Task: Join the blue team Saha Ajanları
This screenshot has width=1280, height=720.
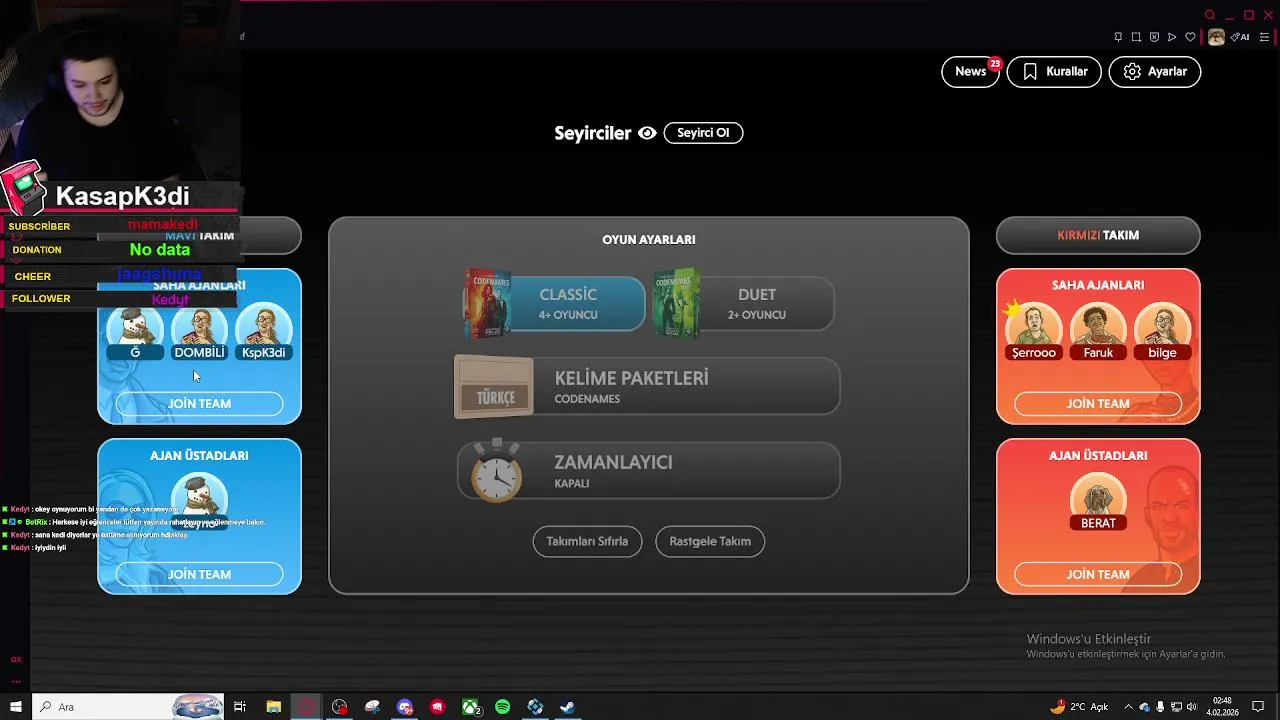Action: pyautogui.click(x=199, y=404)
